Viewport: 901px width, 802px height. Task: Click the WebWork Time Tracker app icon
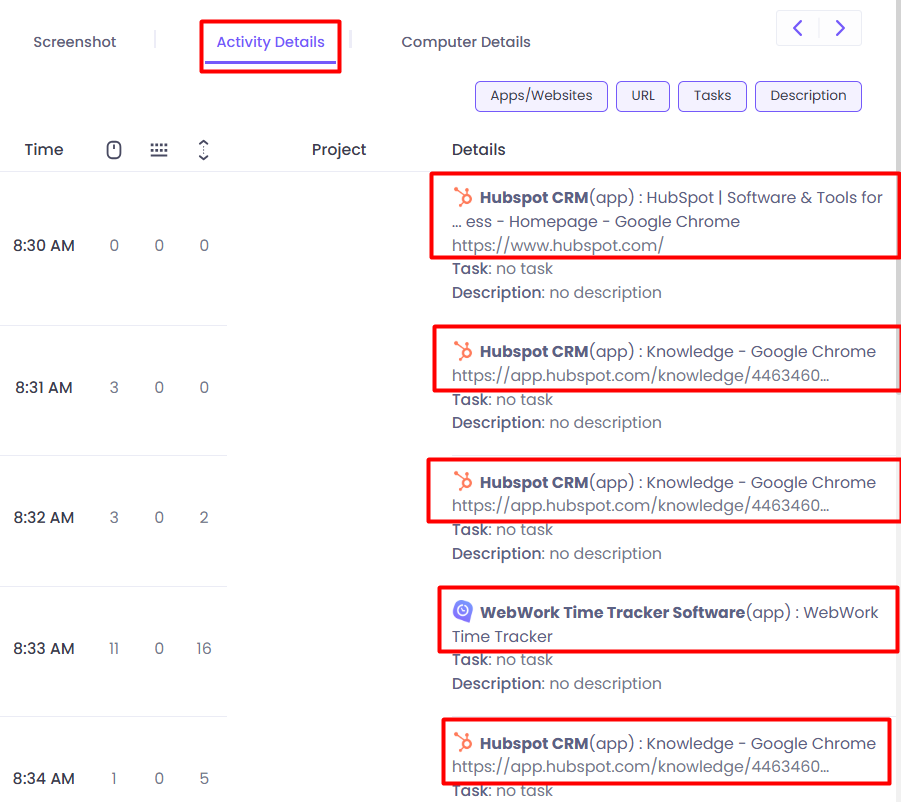[x=463, y=611]
